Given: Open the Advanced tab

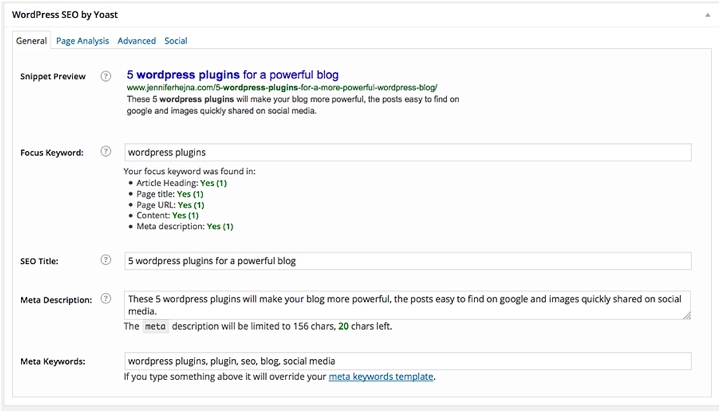Looking at the screenshot, I should pyautogui.click(x=137, y=41).
